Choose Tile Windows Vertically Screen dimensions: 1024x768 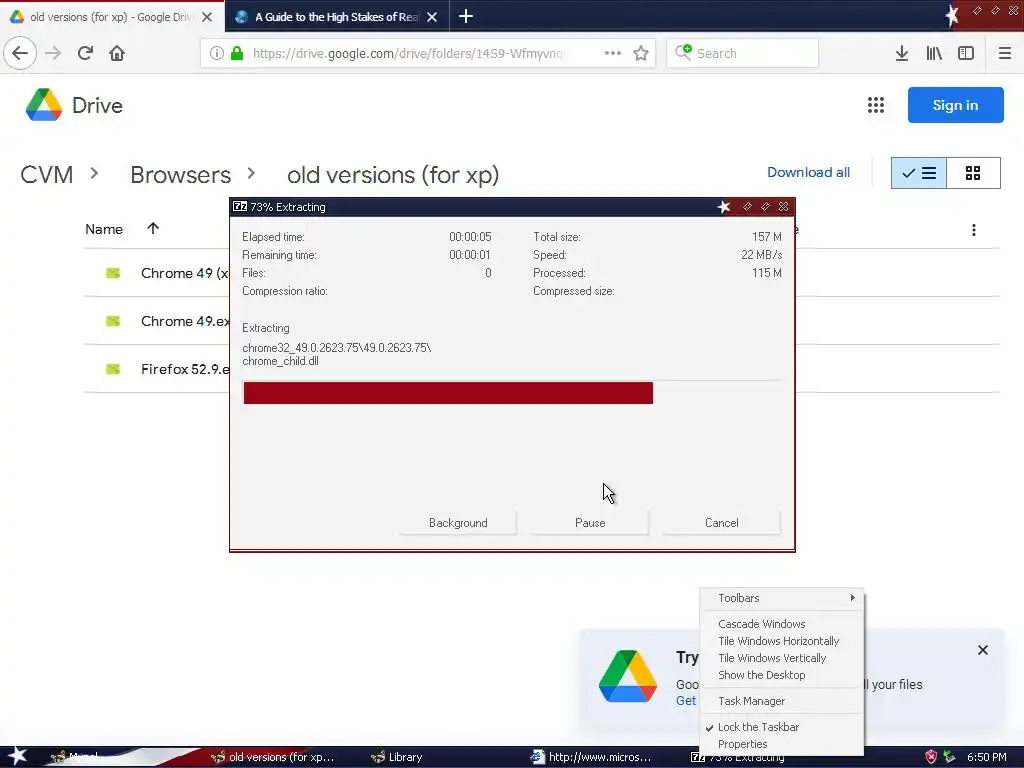pyautogui.click(x=782, y=658)
